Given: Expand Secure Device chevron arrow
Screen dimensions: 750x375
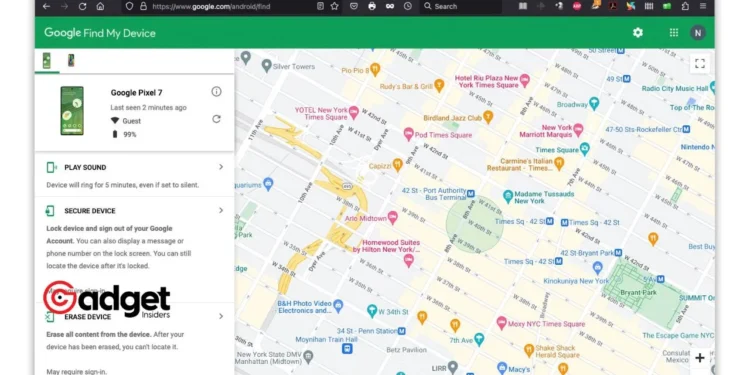Looking at the screenshot, I should [221, 210].
